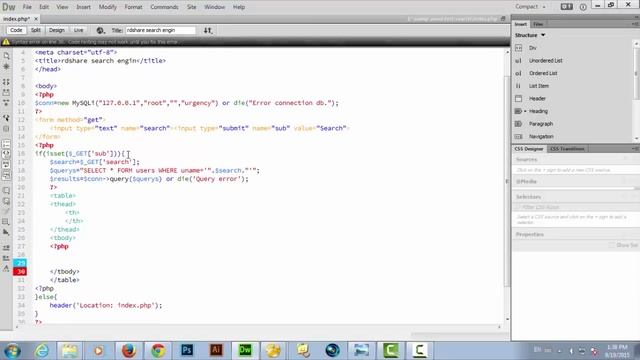640x360 pixels.
Task: Open the CSS Designer panel options menu
Action: pos(635,149)
